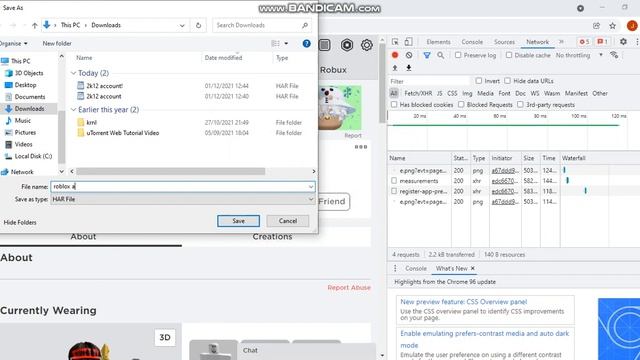This screenshot has width=640, height=360.
Task: Open the No throttling dropdown
Action: click(x=579, y=55)
